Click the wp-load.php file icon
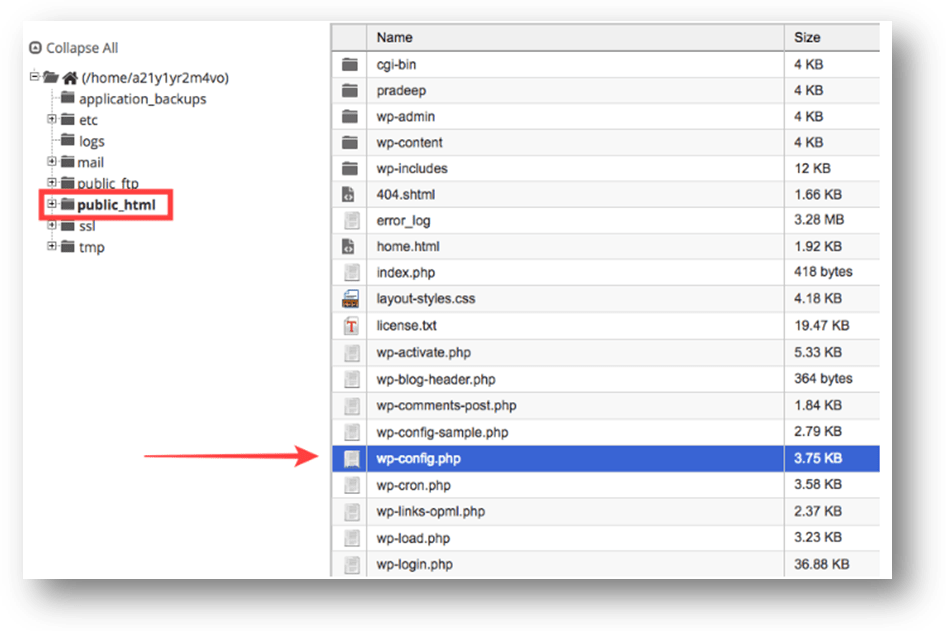This screenshot has height=631, width=946. (352, 538)
